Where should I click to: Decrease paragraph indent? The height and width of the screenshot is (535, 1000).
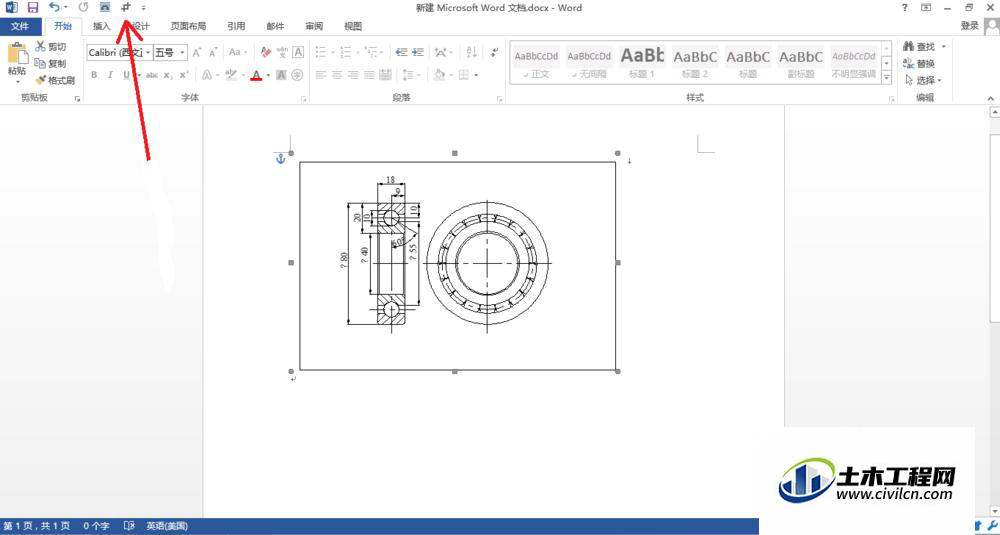402,52
